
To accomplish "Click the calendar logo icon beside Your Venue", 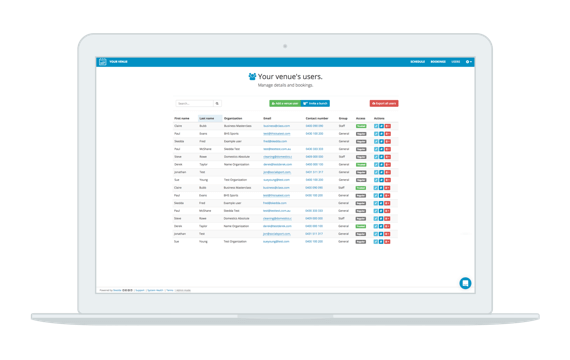I will click(103, 62).
